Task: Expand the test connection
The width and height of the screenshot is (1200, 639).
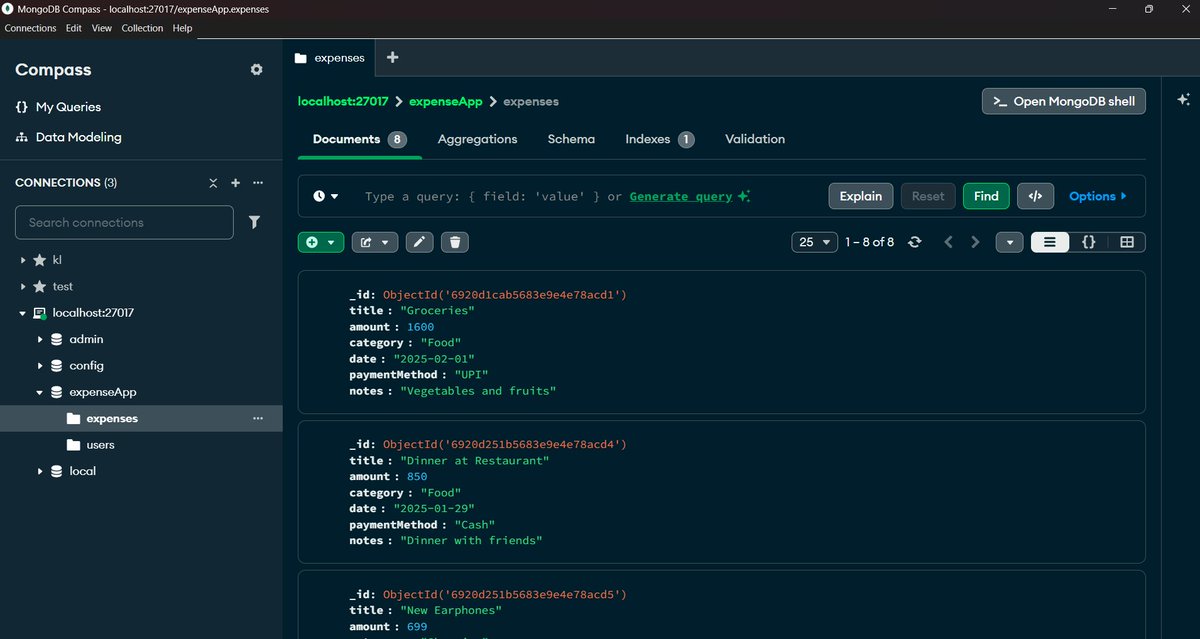Action: pyautogui.click(x=23, y=286)
